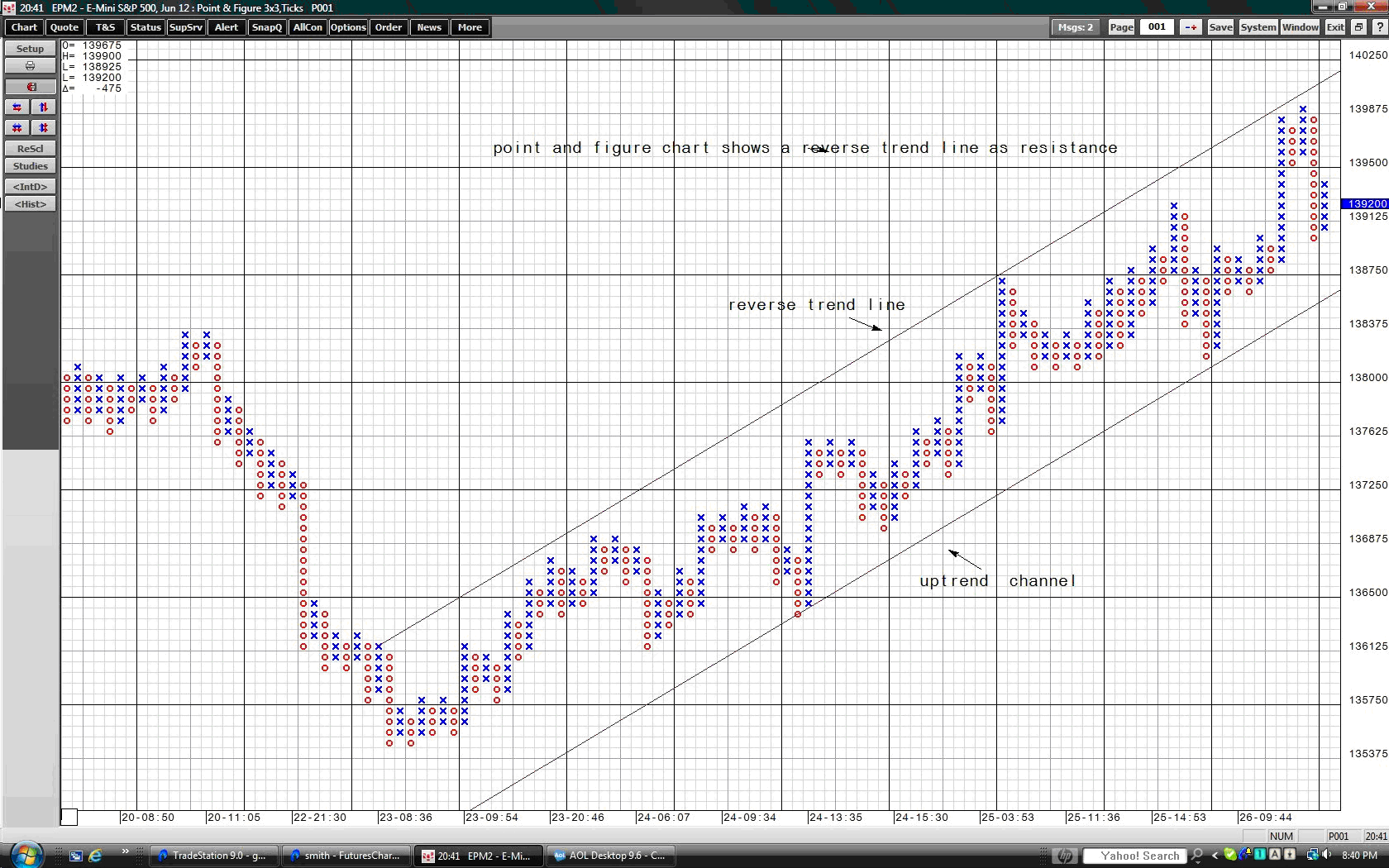Switch to intraday with <IntD> button
Image resolution: width=1389 pixels, height=868 pixels.
[31, 187]
